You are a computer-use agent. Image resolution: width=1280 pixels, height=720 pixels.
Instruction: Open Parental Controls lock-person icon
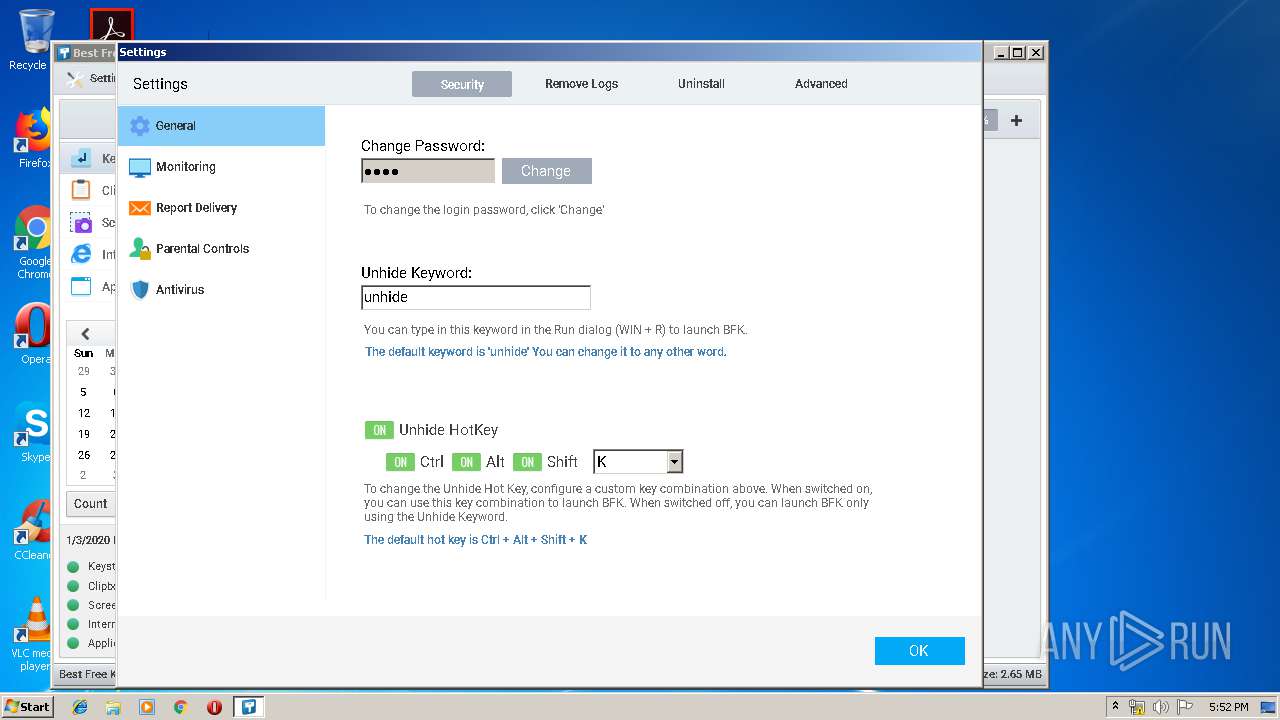(140, 249)
